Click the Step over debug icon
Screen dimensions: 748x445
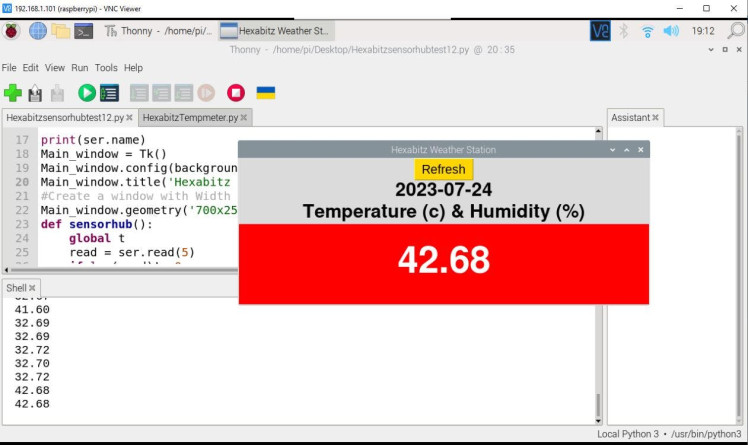click(139, 93)
